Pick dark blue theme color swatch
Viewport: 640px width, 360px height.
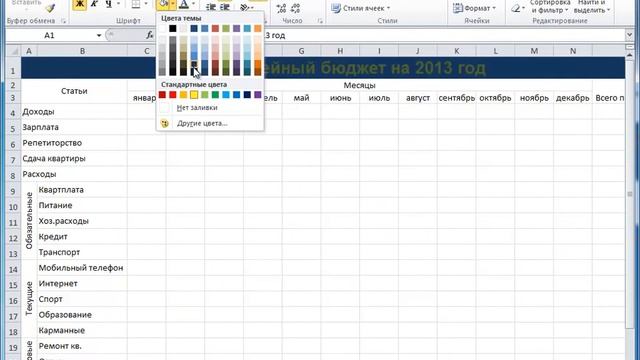coord(194,28)
